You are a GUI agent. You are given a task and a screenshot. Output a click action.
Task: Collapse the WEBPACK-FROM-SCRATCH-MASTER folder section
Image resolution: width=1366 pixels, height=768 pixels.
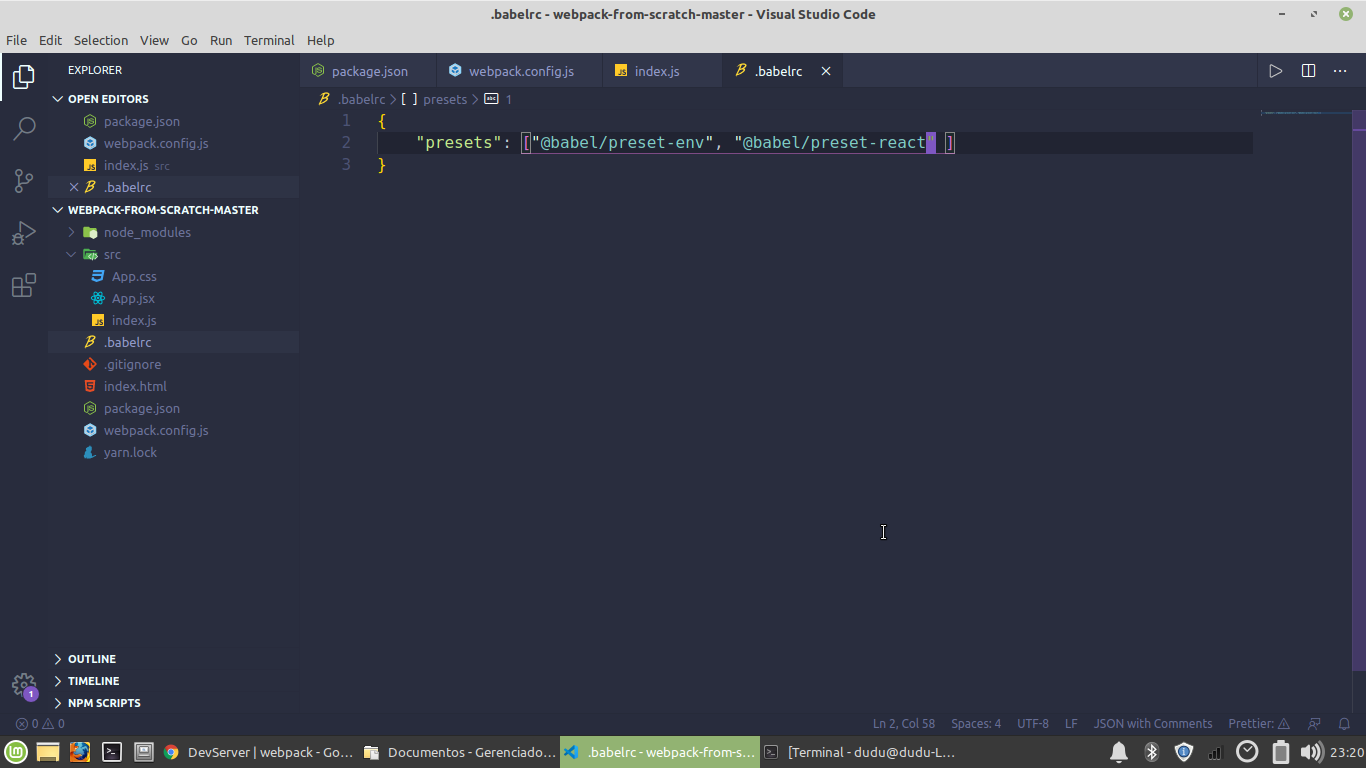tap(58, 210)
